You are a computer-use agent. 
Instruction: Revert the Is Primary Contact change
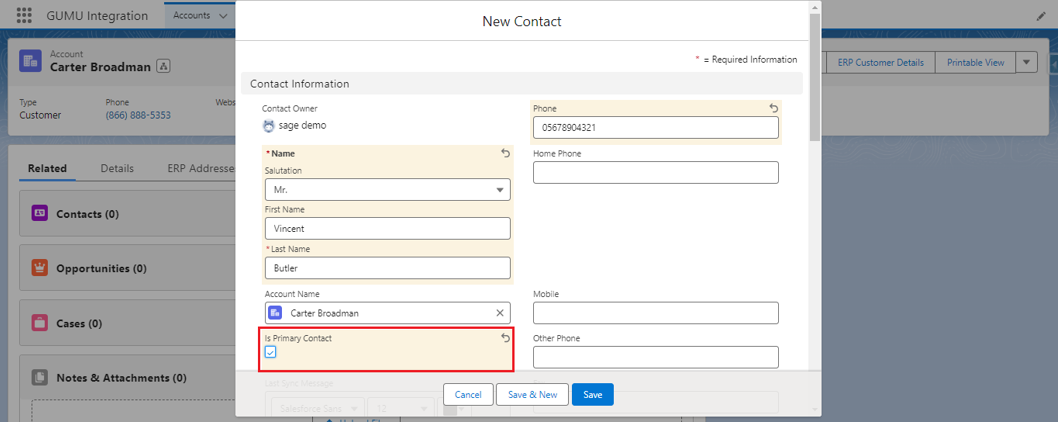coord(505,338)
